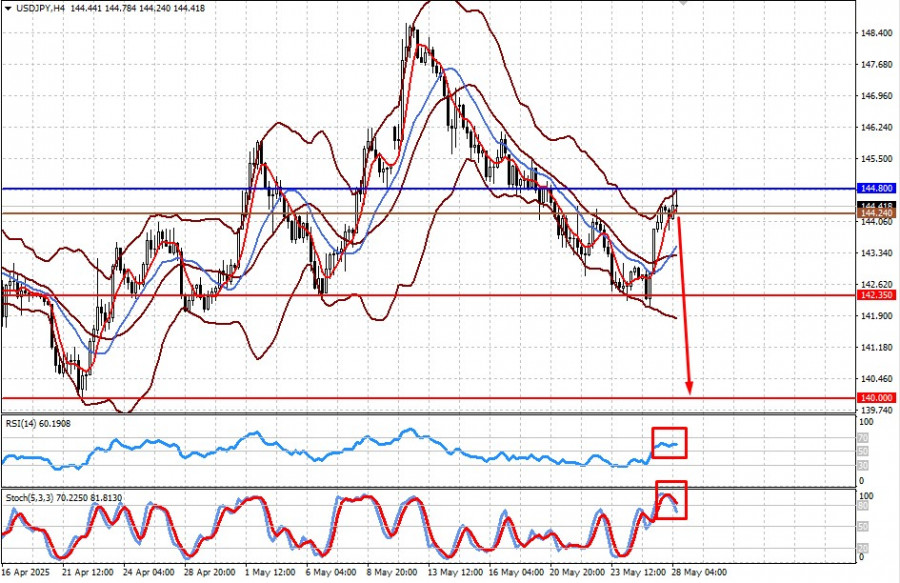The height and width of the screenshot is (583, 900).
Task: Click the 6 May 04:00 time label
Action: tap(331, 573)
